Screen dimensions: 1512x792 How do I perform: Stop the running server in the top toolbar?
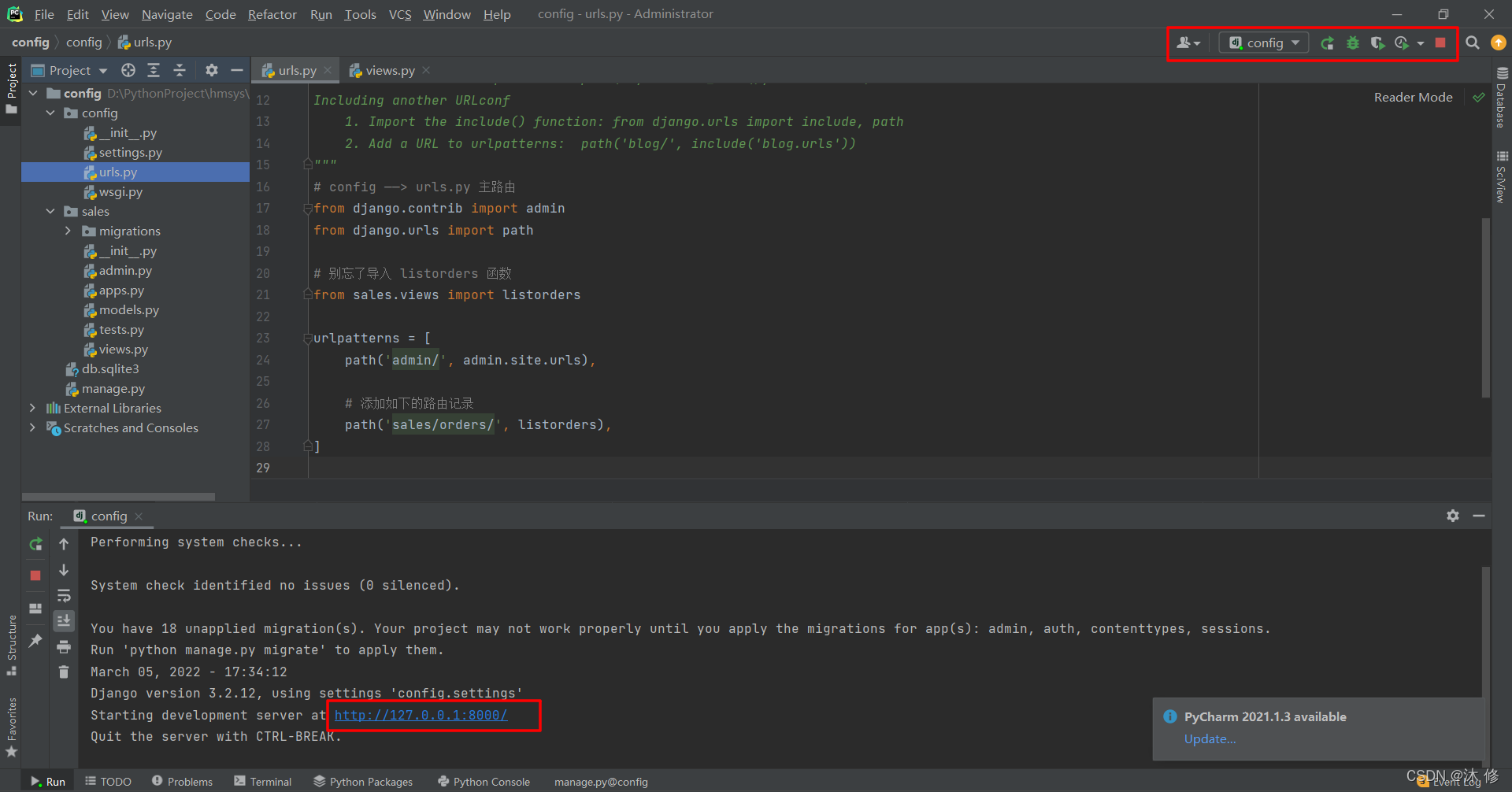[x=1440, y=43]
